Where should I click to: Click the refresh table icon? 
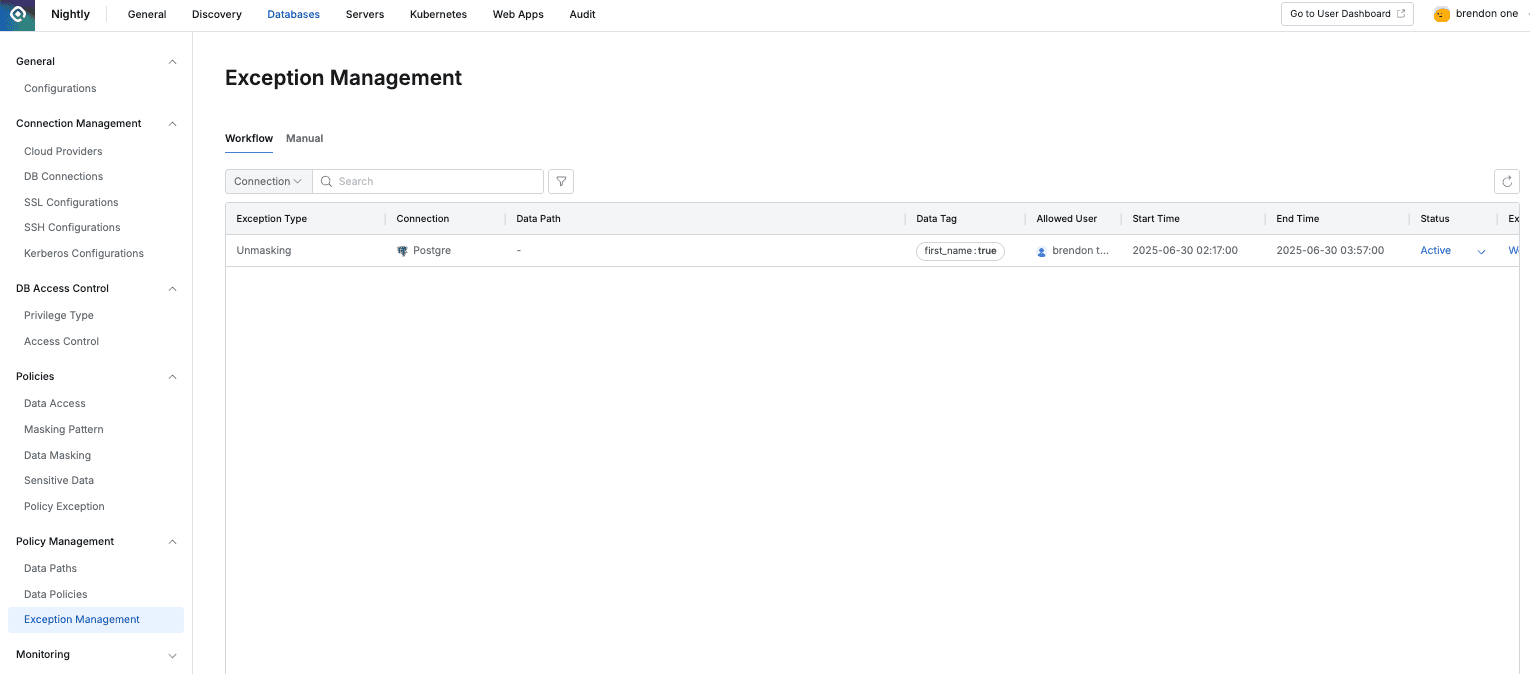coord(1506,181)
